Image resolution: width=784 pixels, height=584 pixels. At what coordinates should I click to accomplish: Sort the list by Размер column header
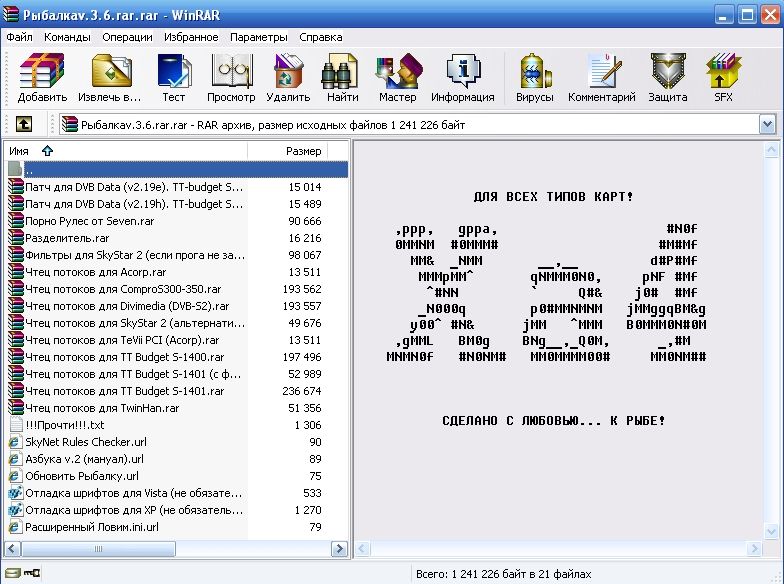[x=288, y=150]
